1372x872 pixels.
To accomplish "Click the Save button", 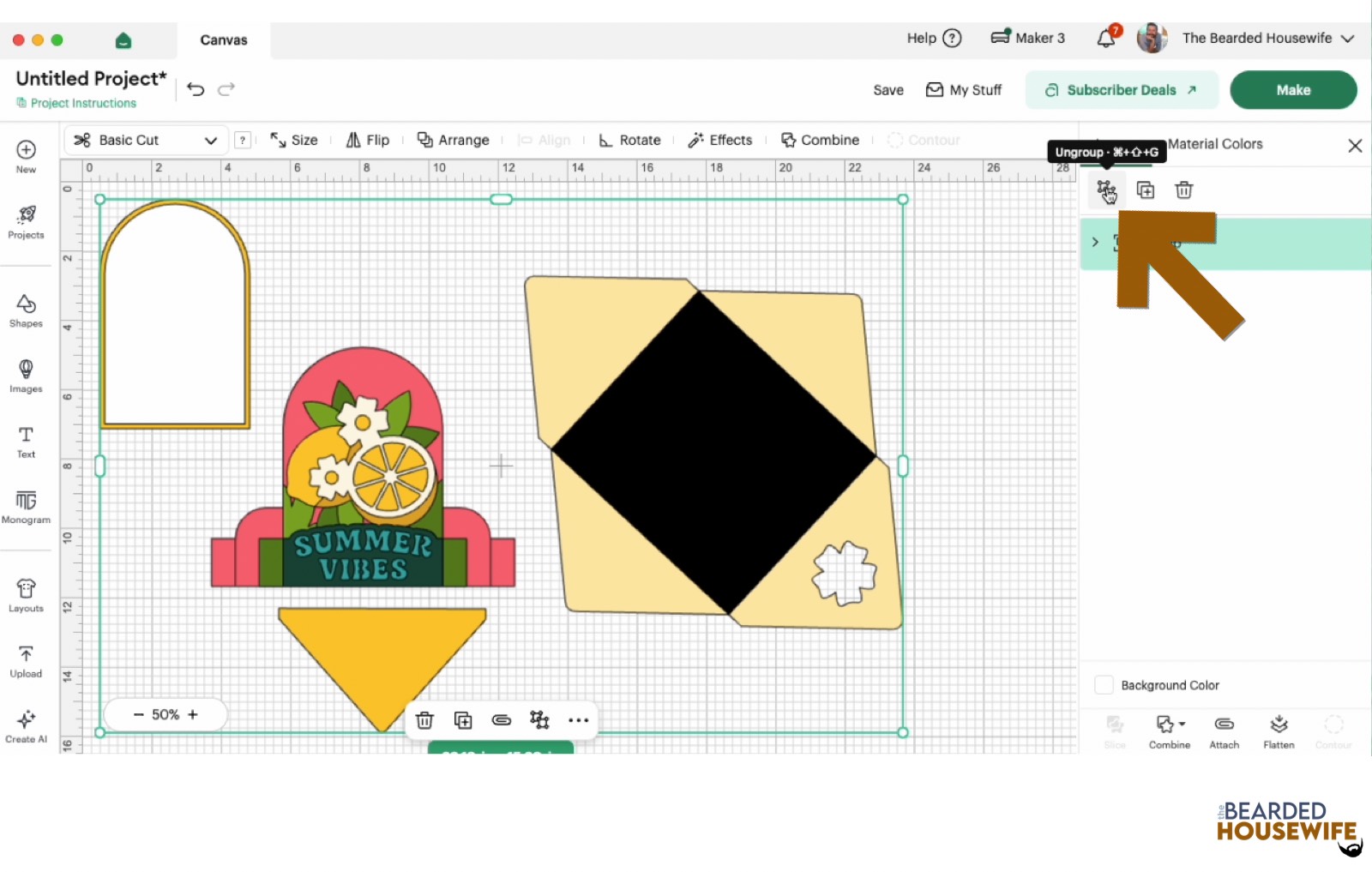I will click(x=888, y=90).
